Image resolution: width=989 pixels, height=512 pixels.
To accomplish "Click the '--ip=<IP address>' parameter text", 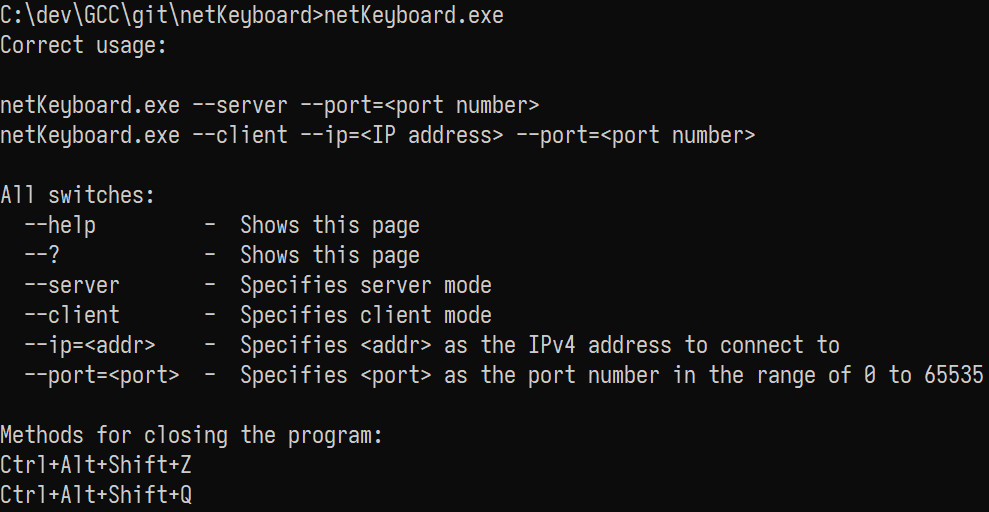I will tap(401, 135).
